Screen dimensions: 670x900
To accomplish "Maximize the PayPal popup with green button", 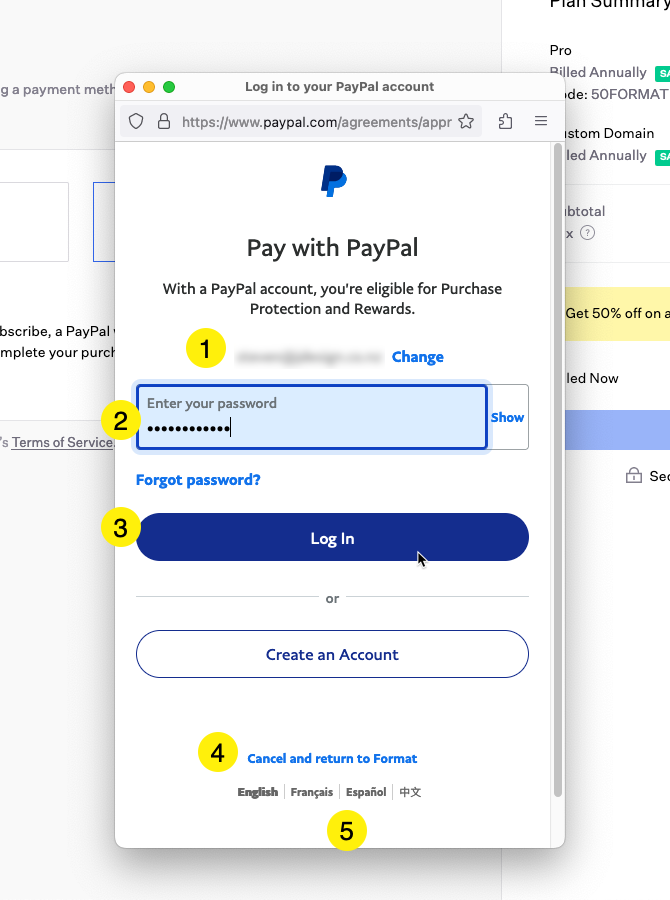I will click(x=169, y=87).
